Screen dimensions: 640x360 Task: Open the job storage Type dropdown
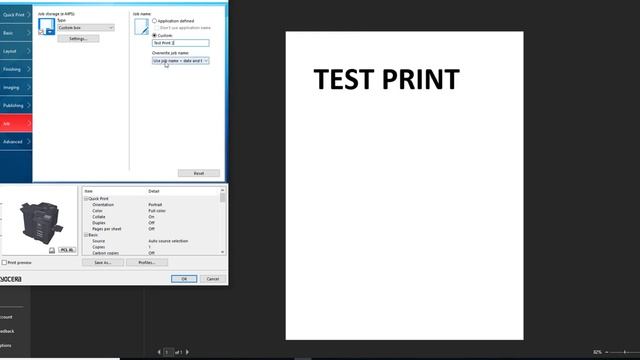tap(86, 27)
